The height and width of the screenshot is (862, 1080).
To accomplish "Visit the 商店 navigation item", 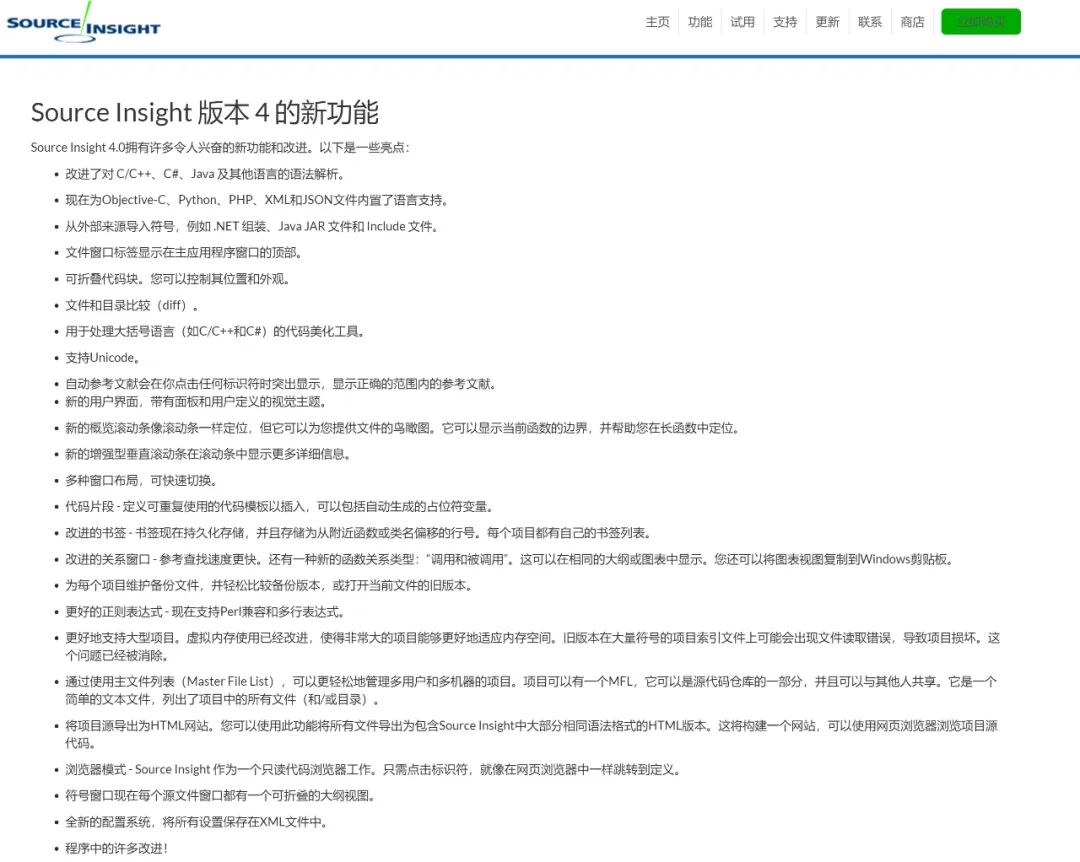I will 913,22.
